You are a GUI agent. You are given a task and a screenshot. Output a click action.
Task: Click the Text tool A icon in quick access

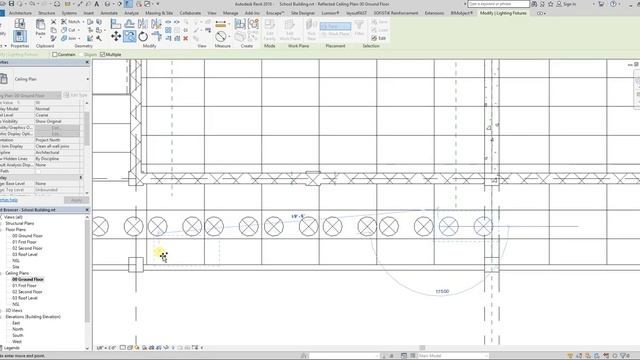point(97,4)
